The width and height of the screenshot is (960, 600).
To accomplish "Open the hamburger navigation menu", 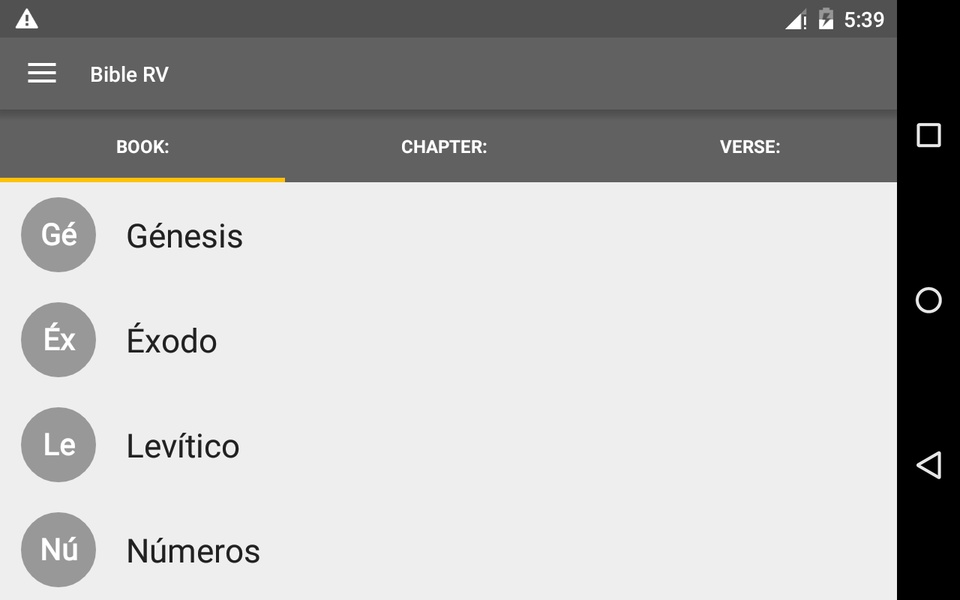I will (42, 73).
